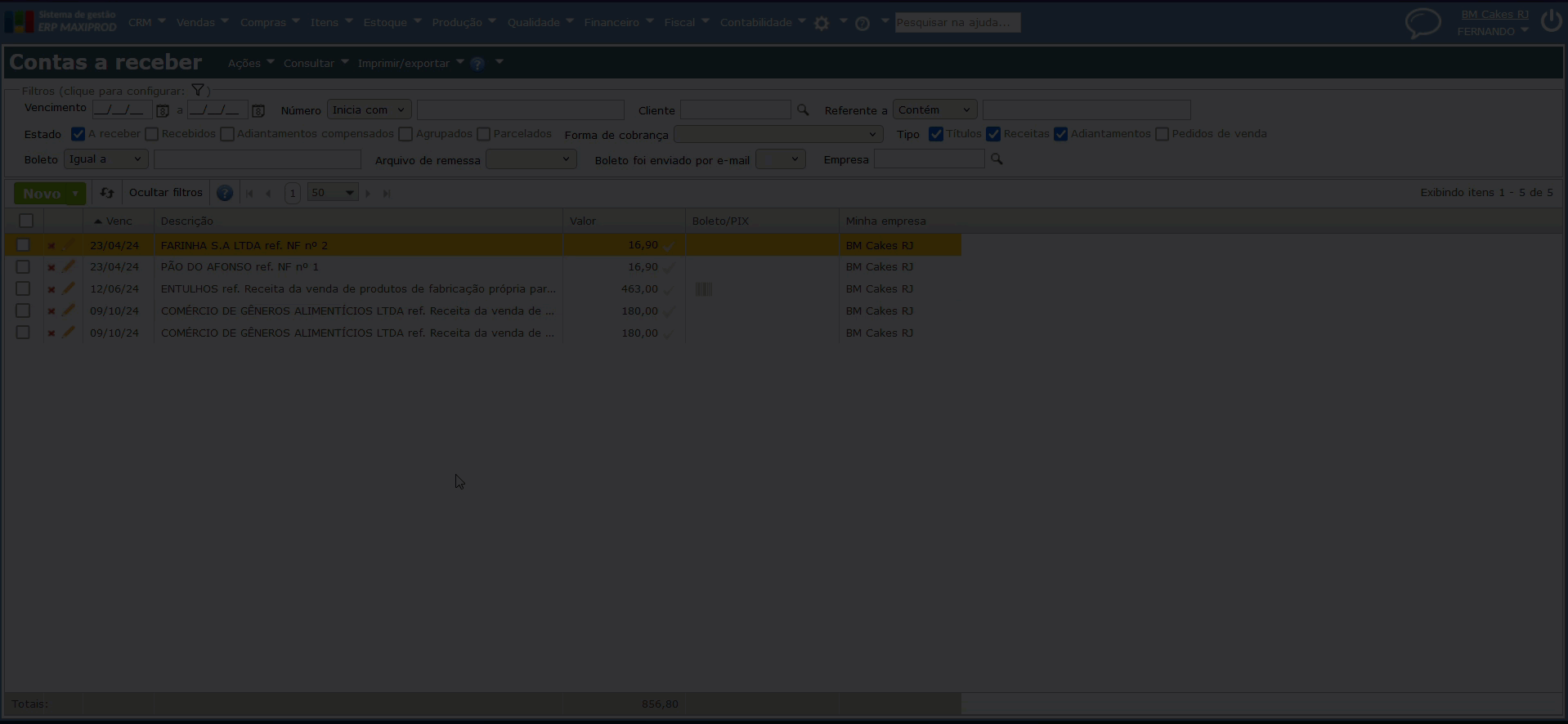Go to the last page of results
Viewport: 1568px width, 724px height.
(x=387, y=194)
